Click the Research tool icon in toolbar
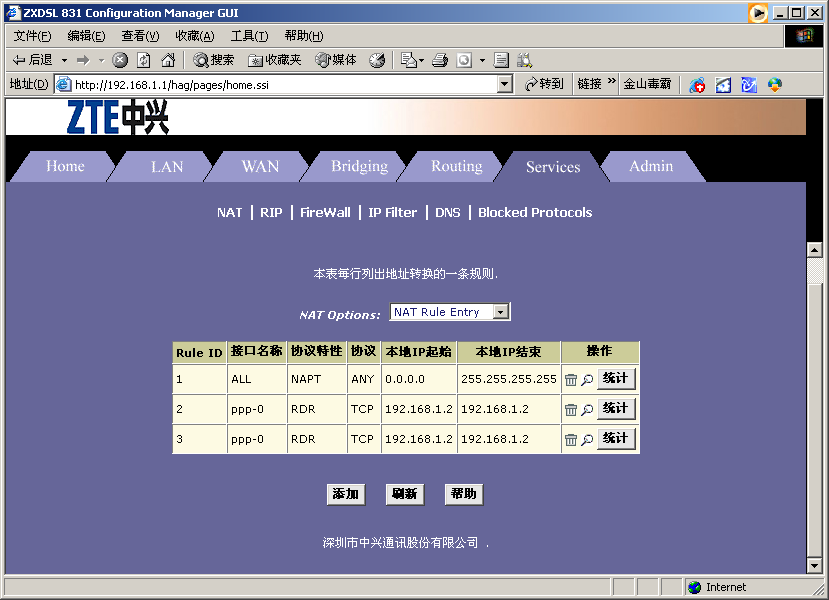The width and height of the screenshot is (829, 600). (524, 60)
